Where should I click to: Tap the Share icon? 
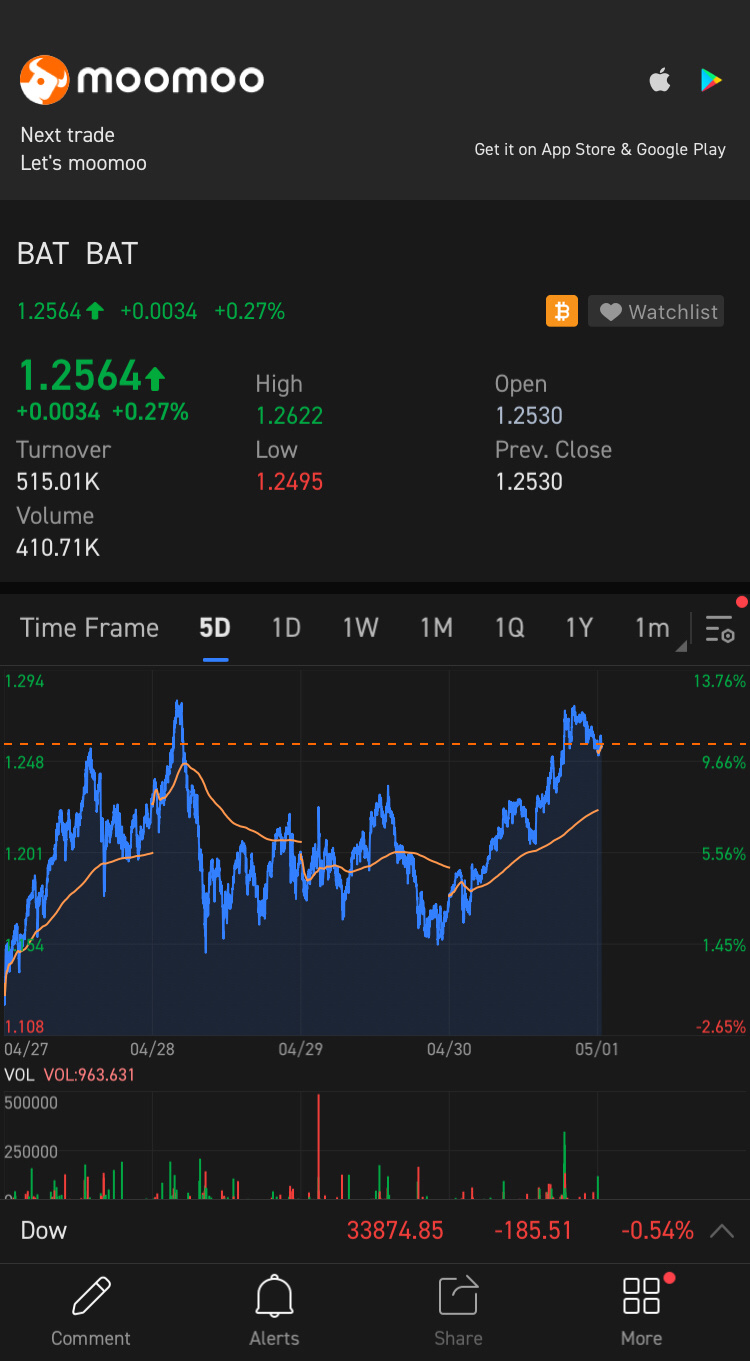(458, 1296)
